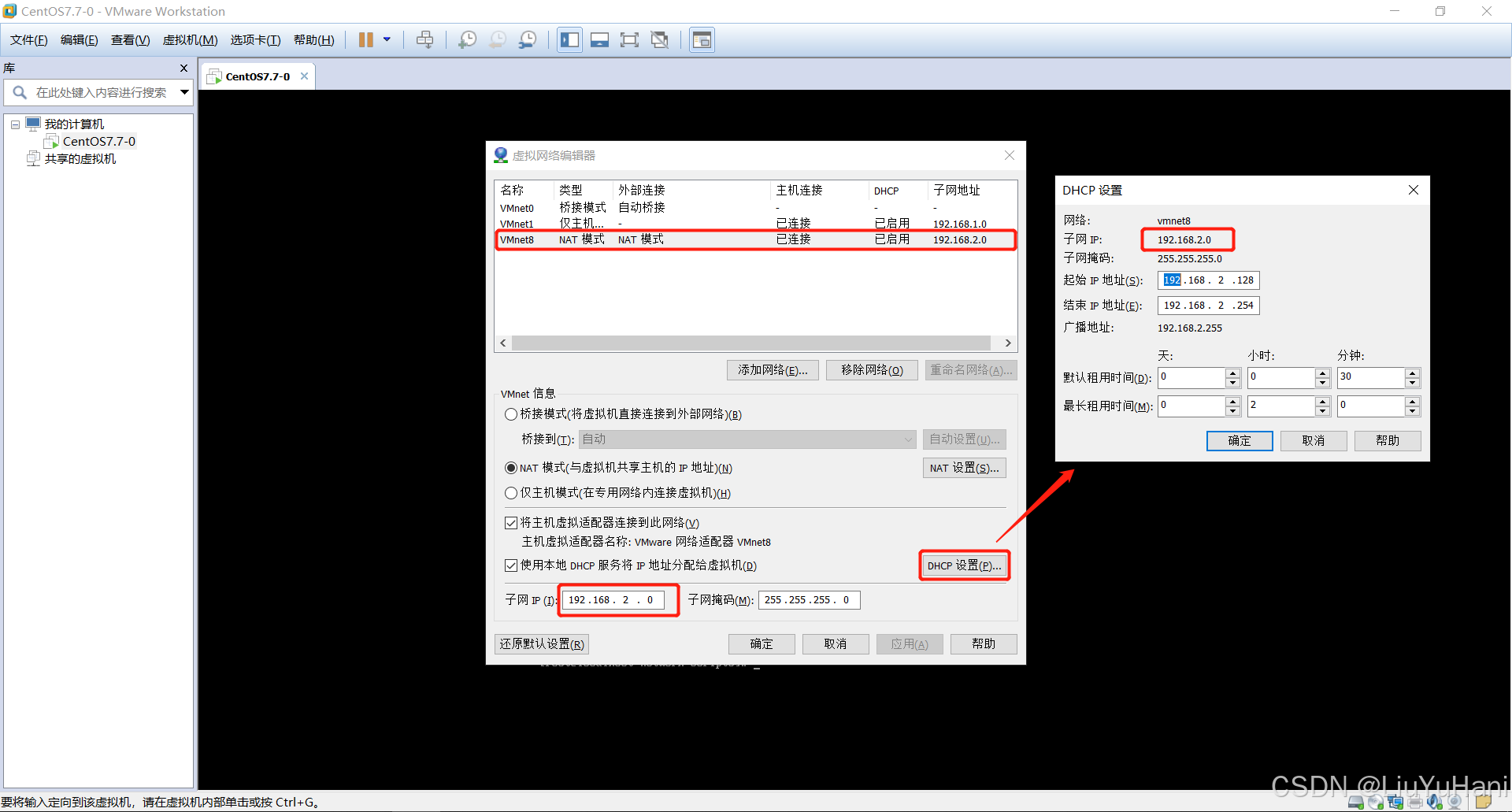Screen dimensions: 1512x812
Task: Close the library panel
Action: [x=183, y=69]
